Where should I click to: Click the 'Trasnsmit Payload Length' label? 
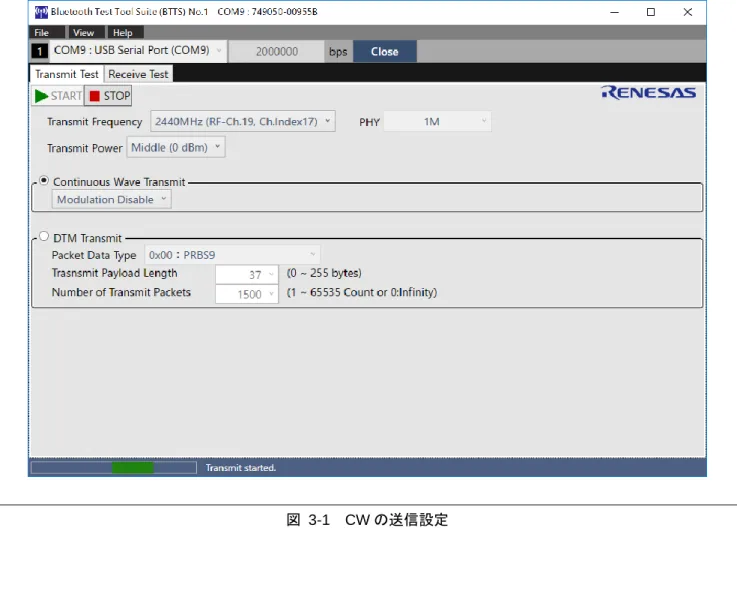[x=114, y=273]
